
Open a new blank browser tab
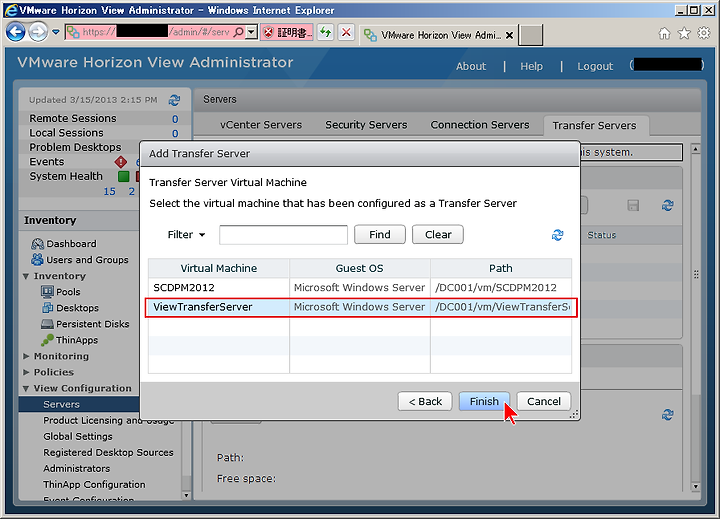pyautogui.click(x=530, y=35)
